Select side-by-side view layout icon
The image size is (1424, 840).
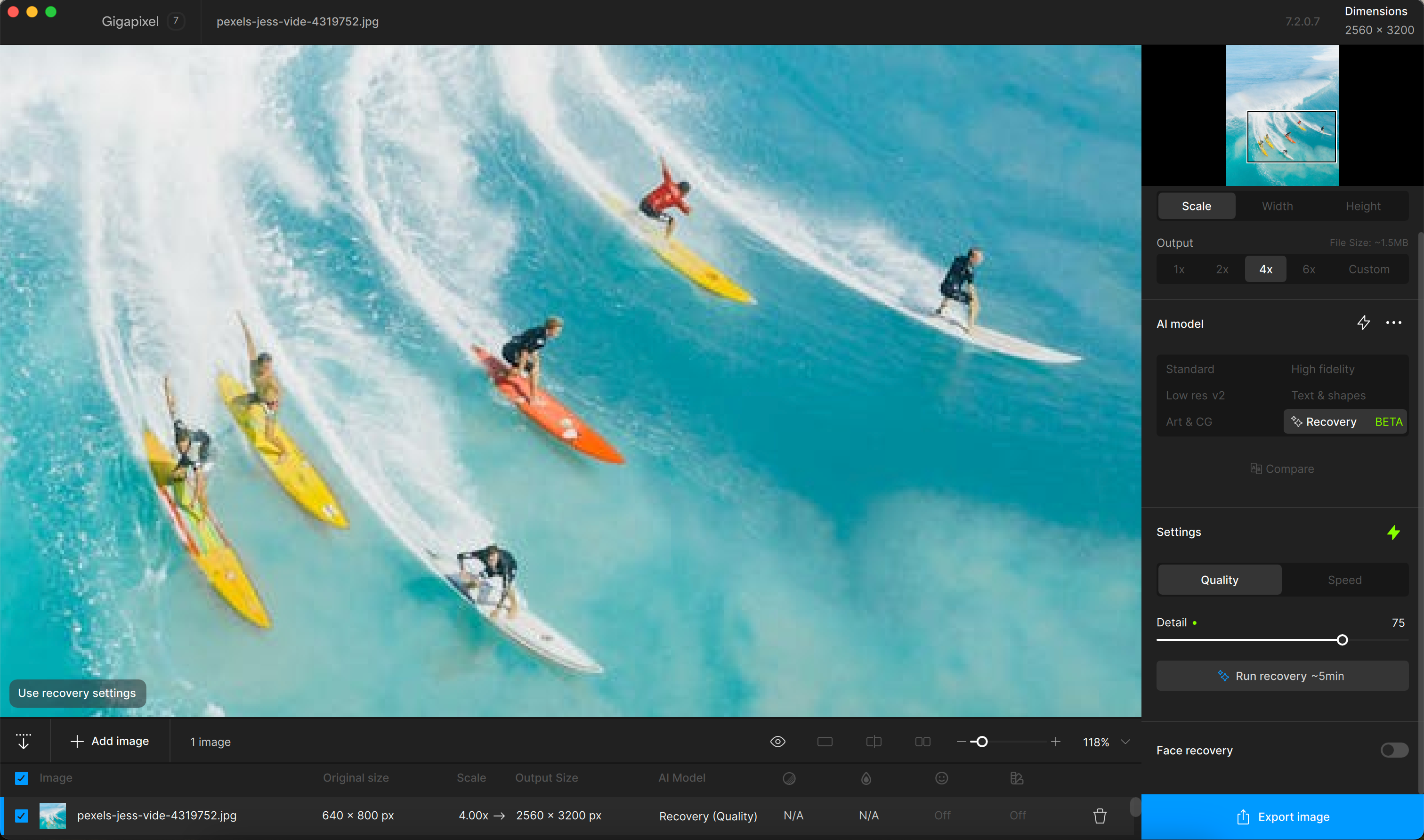click(x=922, y=742)
